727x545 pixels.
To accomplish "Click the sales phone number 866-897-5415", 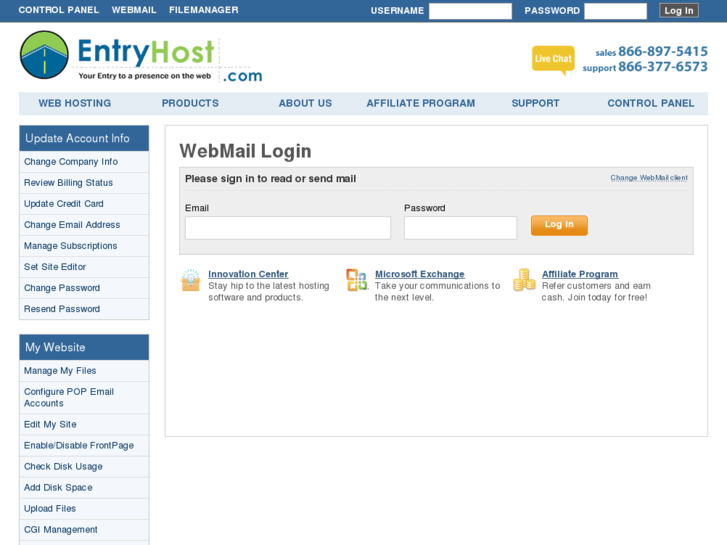I will point(663,51).
